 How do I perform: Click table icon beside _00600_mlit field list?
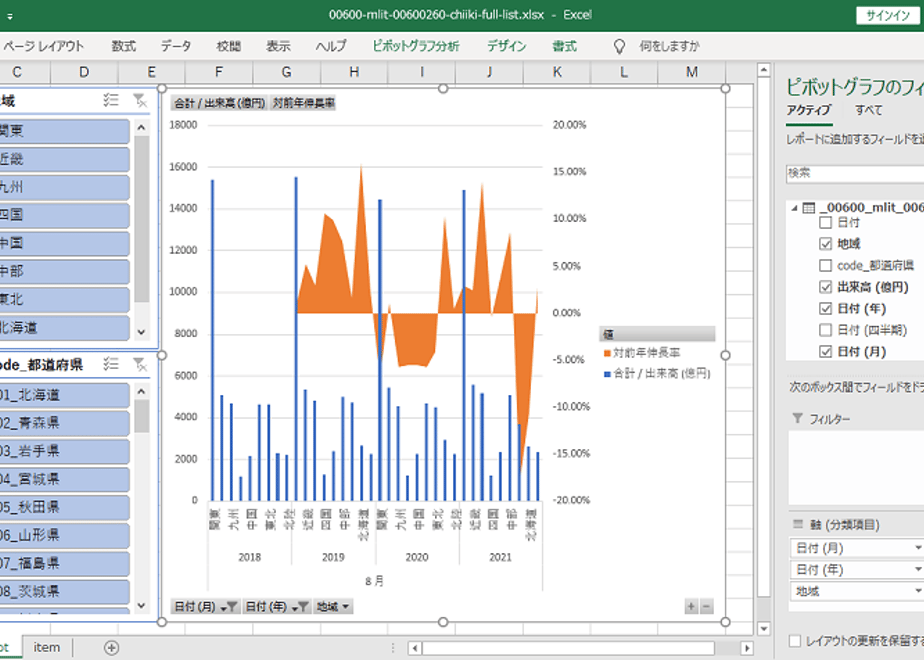[x=809, y=208]
